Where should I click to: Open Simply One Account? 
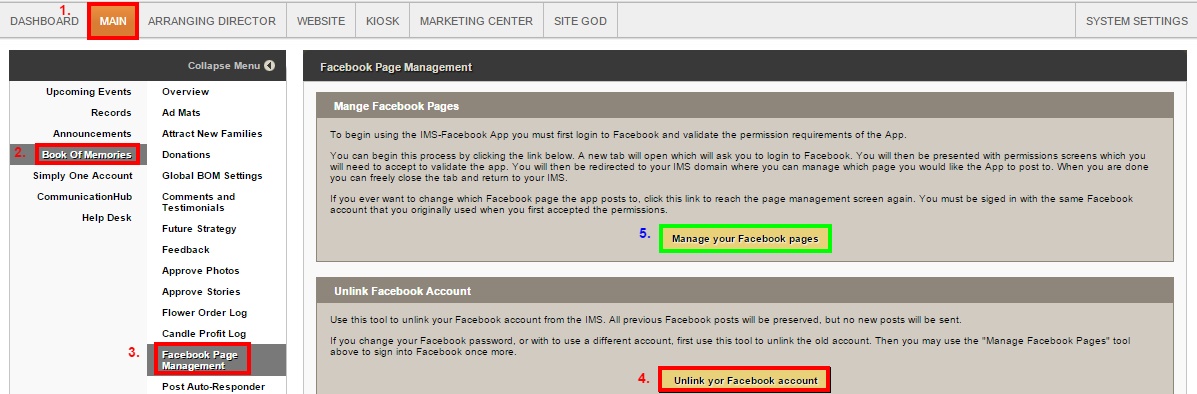click(x=82, y=176)
